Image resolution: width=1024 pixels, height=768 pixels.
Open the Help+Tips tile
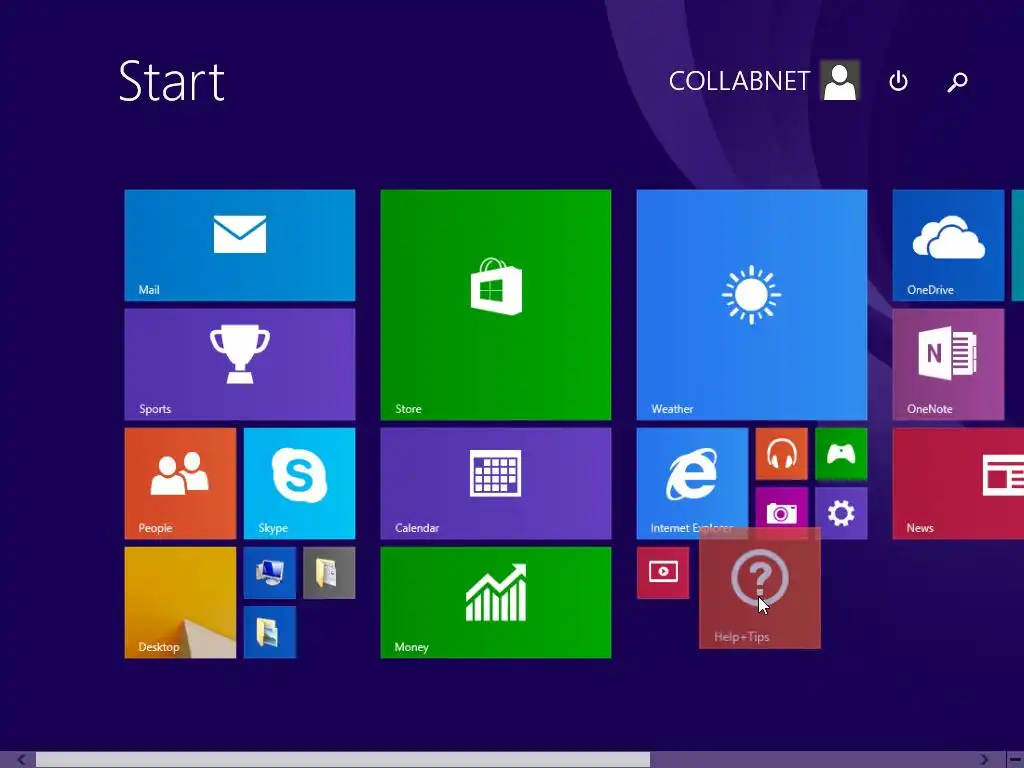click(x=760, y=588)
